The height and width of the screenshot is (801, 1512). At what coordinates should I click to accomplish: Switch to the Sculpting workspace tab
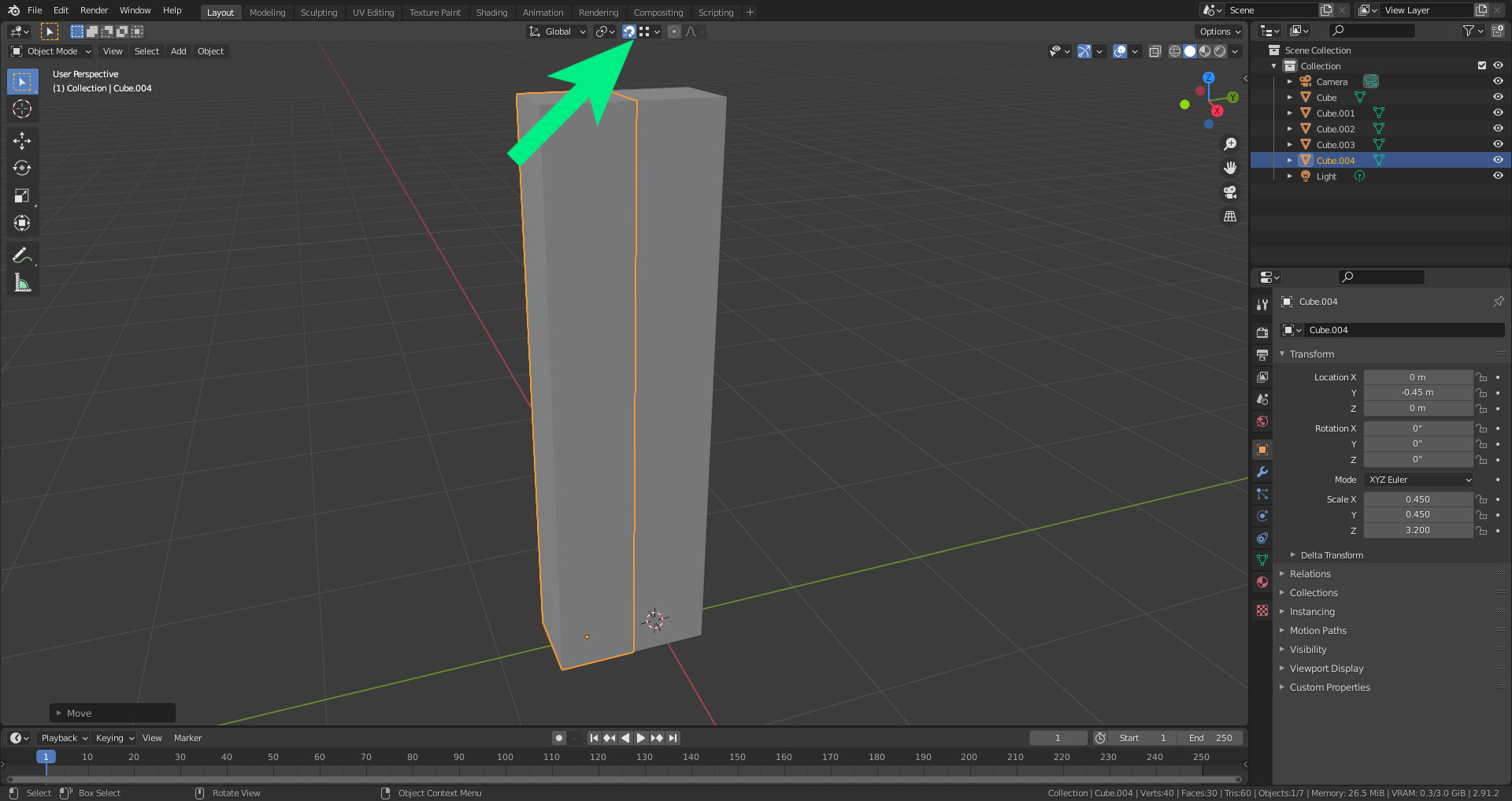coord(318,13)
